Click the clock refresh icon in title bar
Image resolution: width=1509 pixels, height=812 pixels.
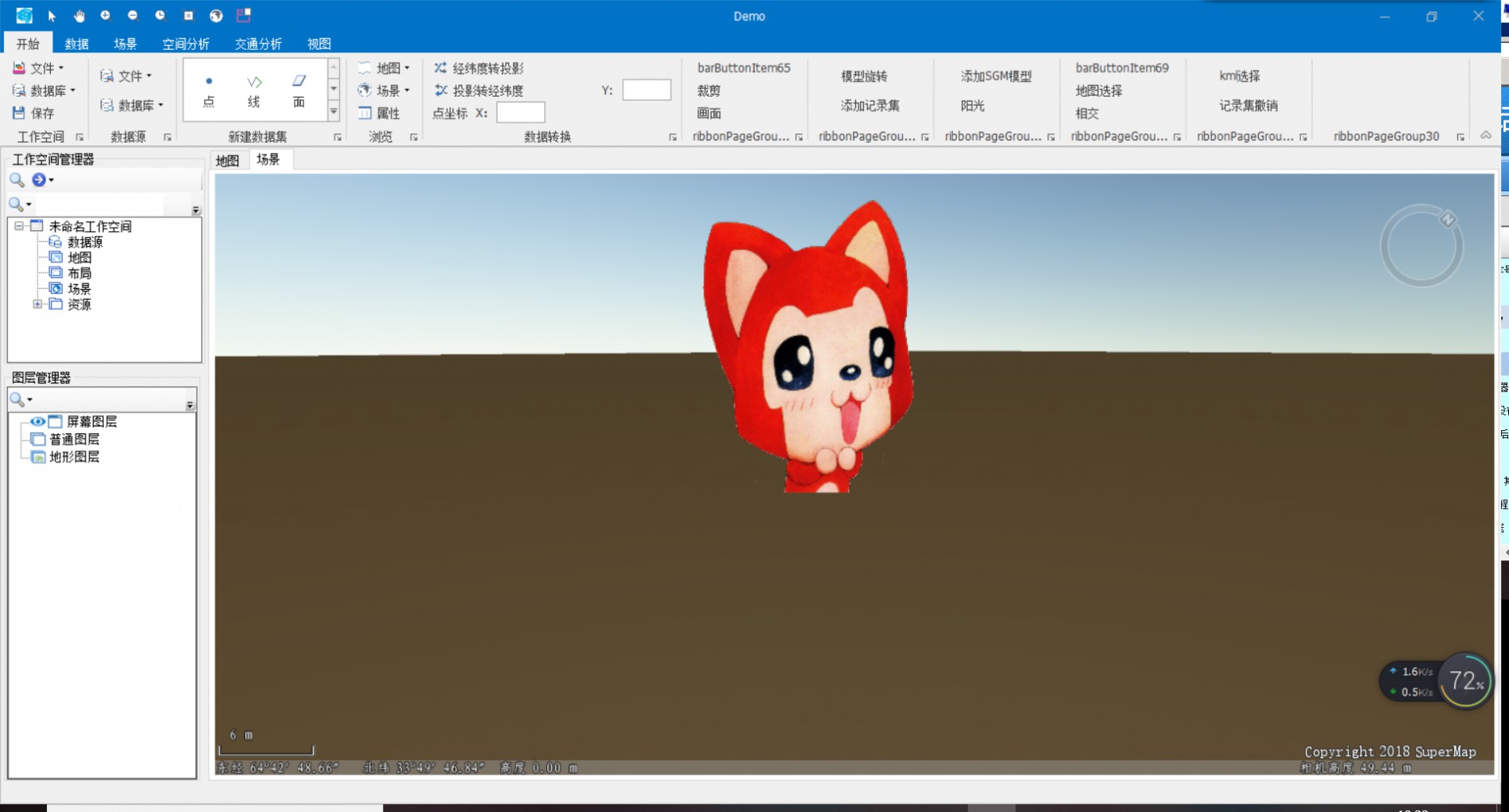click(160, 16)
